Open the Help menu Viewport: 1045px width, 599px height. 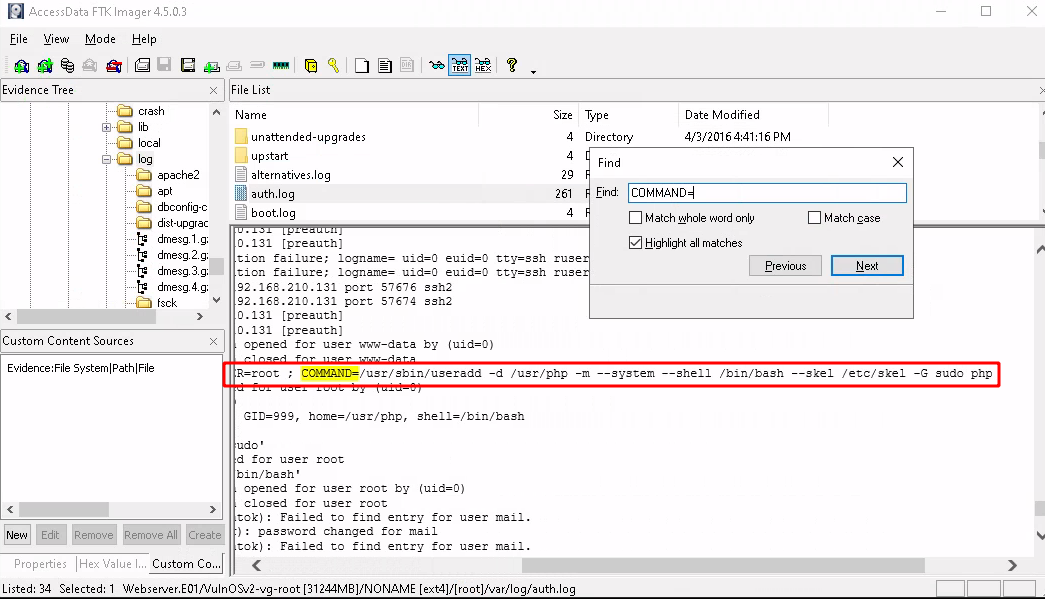(x=144, y=39)
